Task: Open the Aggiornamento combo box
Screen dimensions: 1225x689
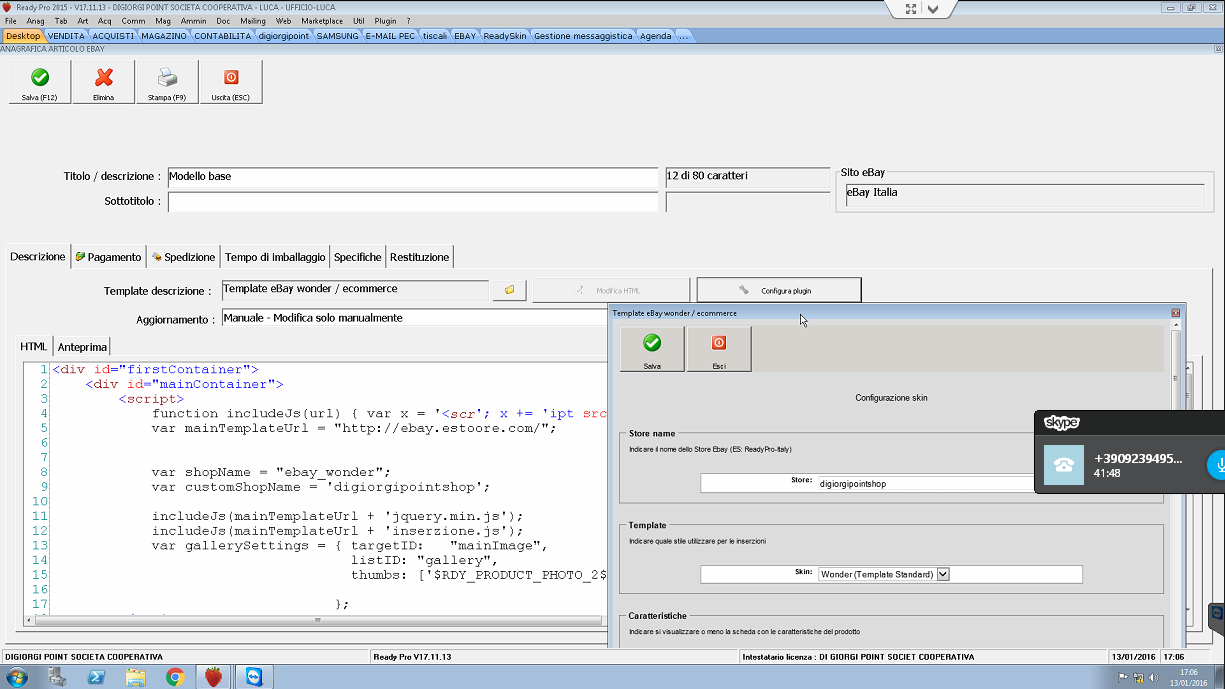Action: [410, 318]
